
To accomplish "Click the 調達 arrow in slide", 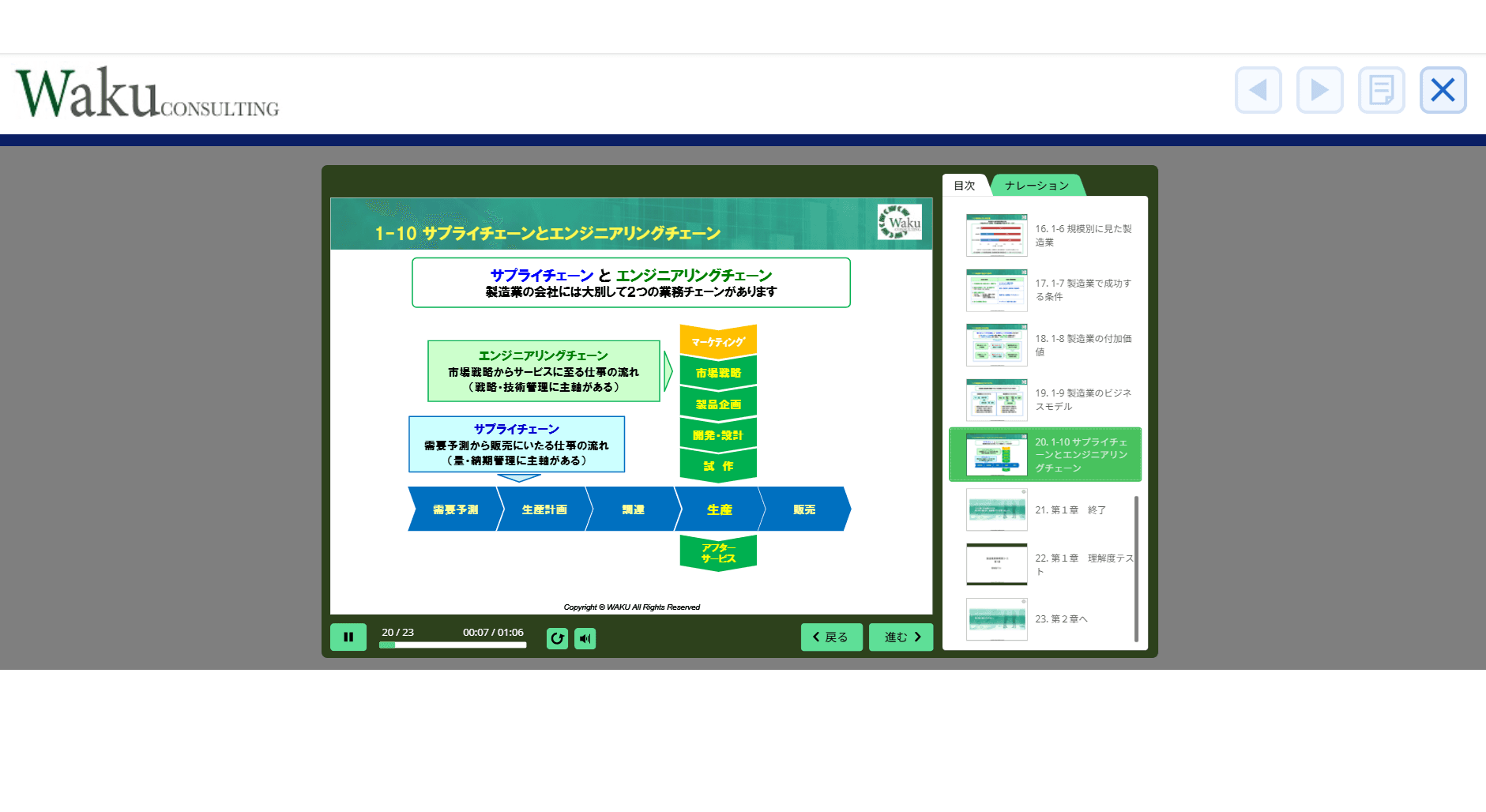I will tap(633, 509).
